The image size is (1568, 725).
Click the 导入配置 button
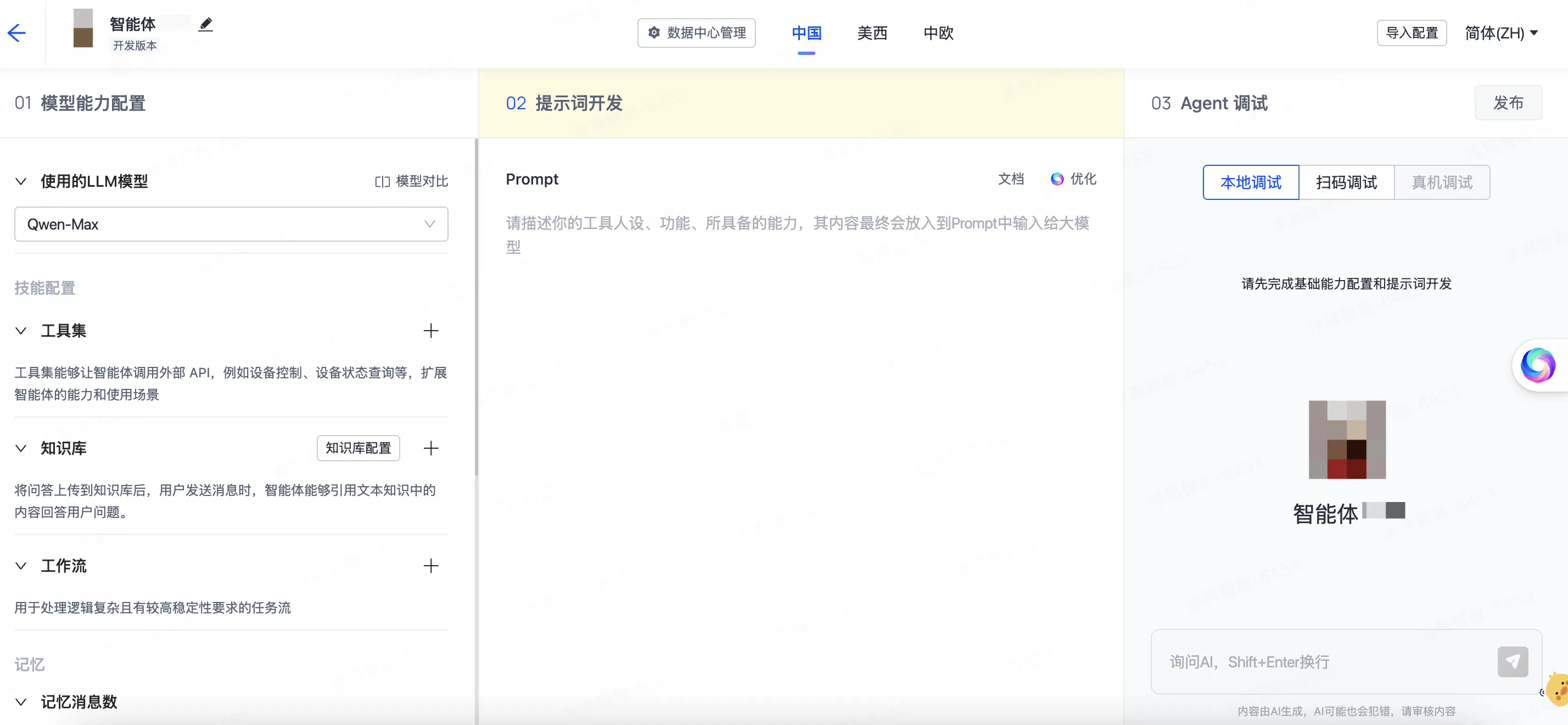[x=1412, y=33]
